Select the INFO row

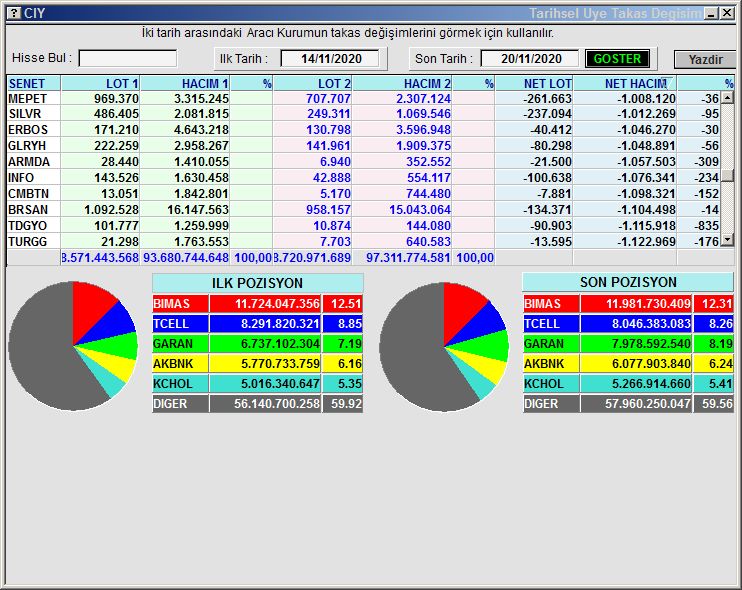(x=364, y=178)
